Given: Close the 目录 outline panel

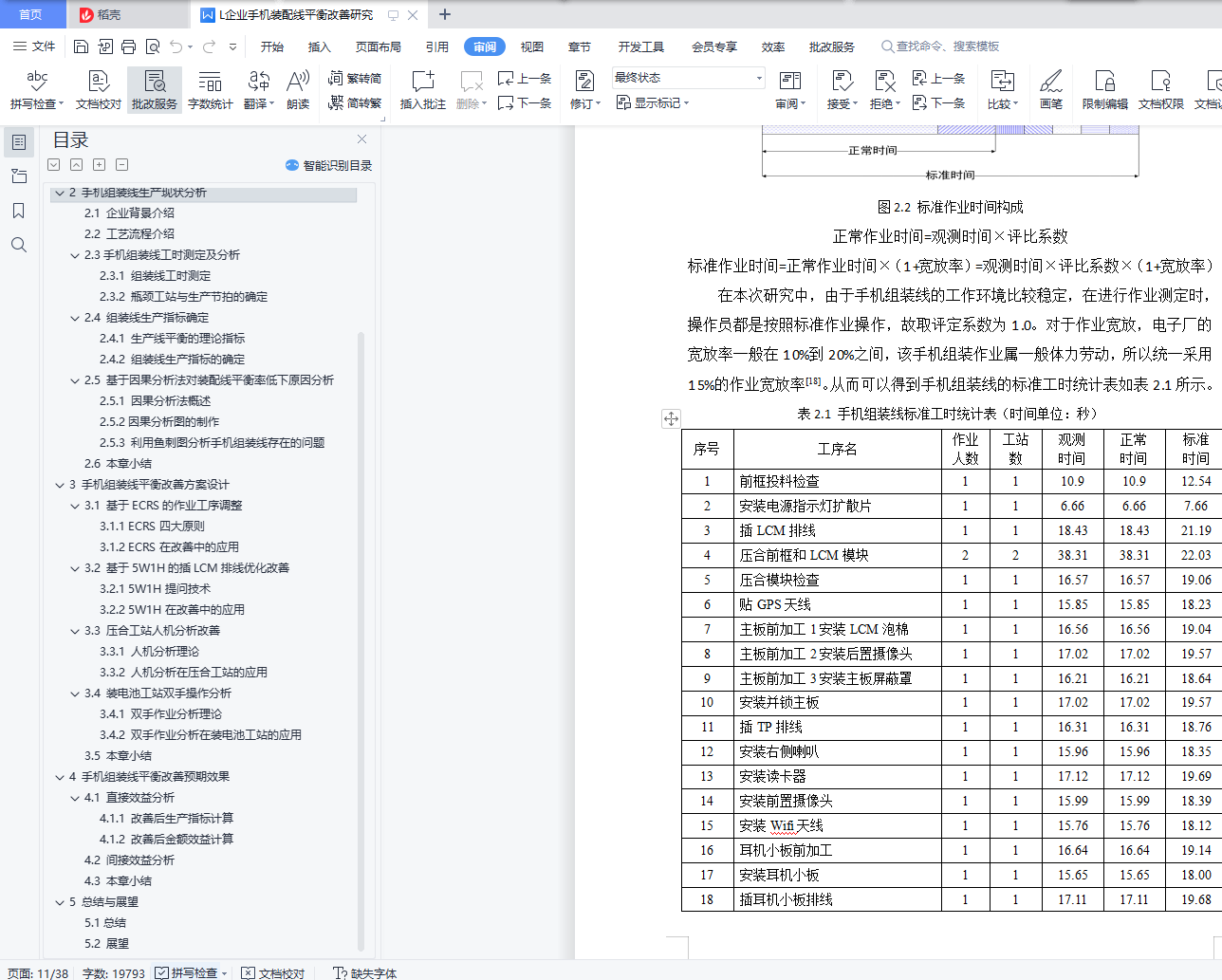Looking at the screenshot, I should point(361,139).
